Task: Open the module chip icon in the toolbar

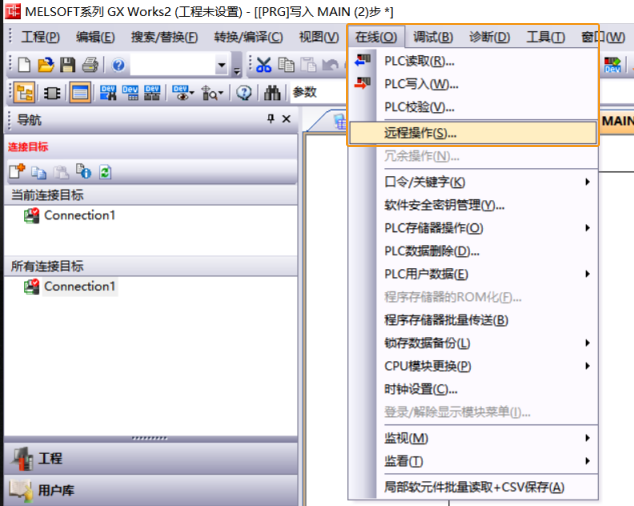Action: (x=52, y=93)
